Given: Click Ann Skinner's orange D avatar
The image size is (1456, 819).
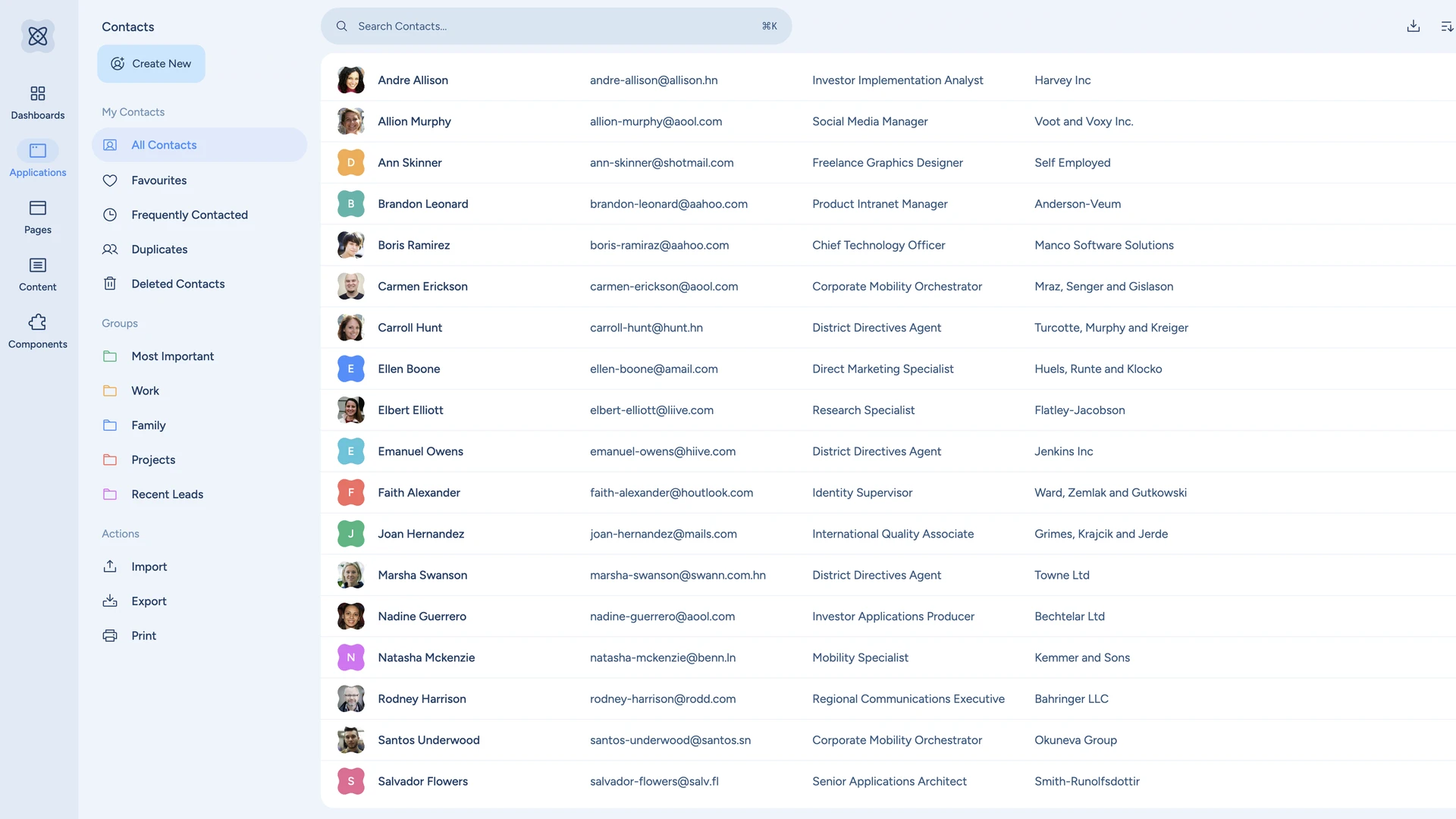Looking at the screenshot, I should [351, 162].
